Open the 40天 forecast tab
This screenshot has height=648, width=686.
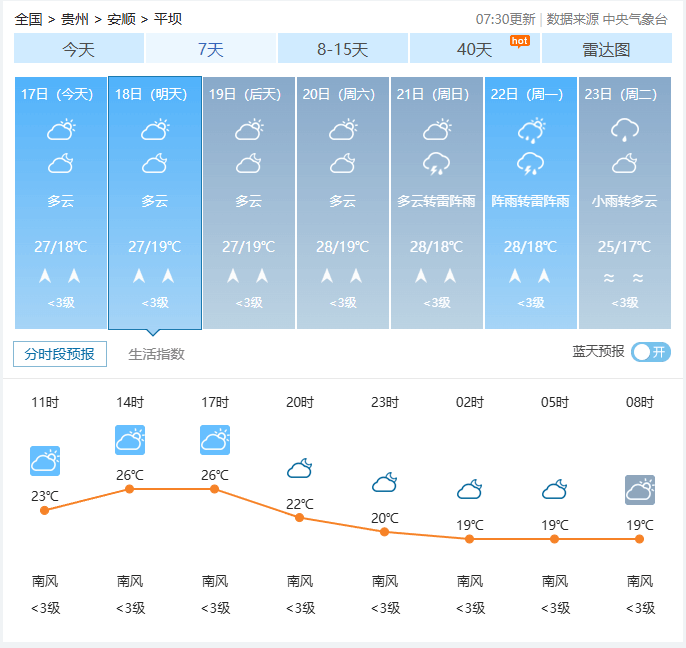475,49
